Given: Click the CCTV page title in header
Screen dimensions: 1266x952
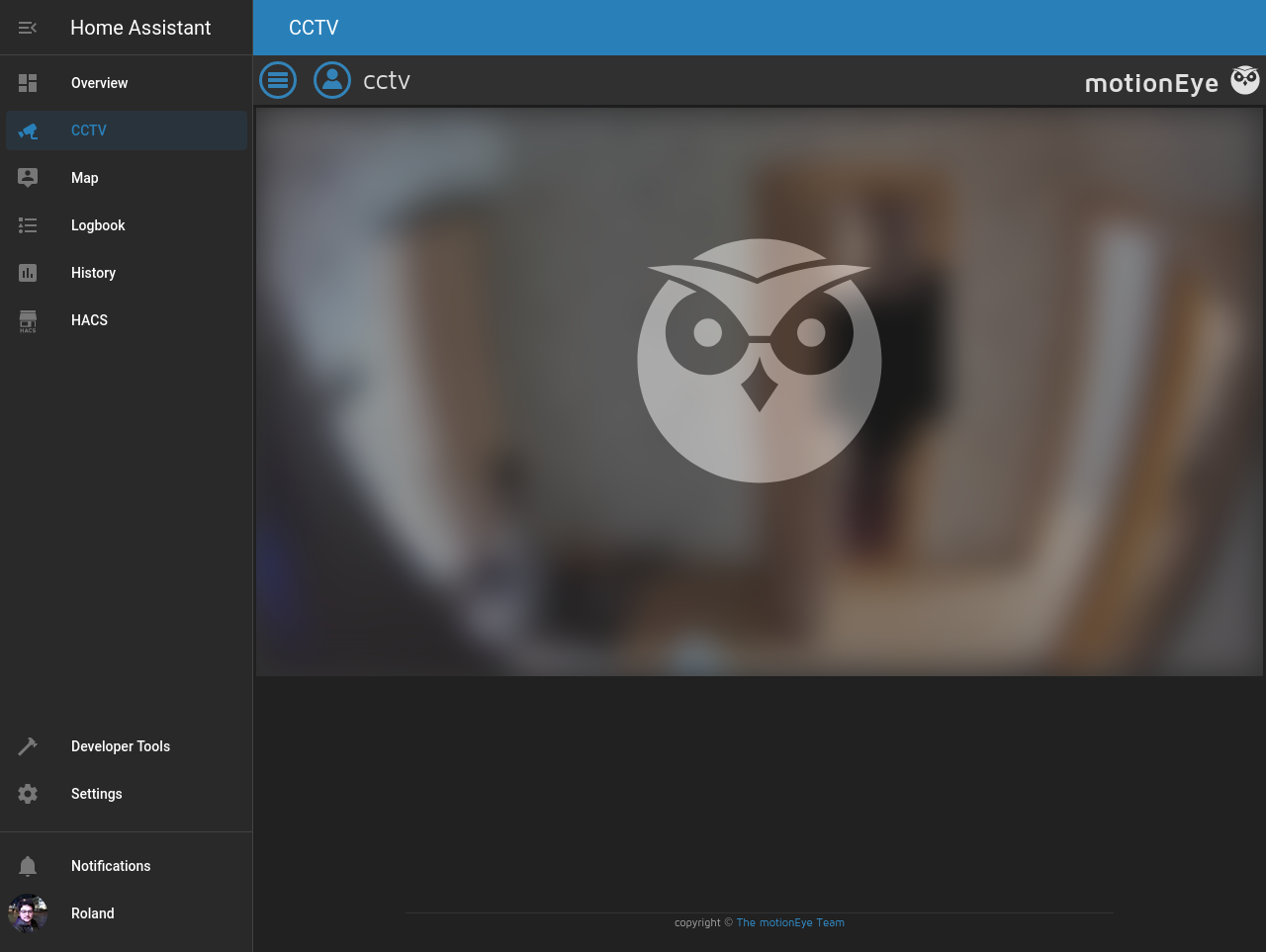Looking at the screenshot, I should [x=314, y=28].
